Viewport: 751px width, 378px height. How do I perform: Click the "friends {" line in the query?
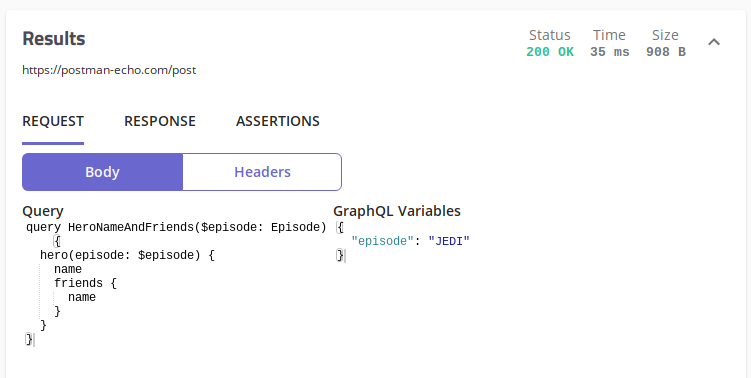tap(85, 283)
